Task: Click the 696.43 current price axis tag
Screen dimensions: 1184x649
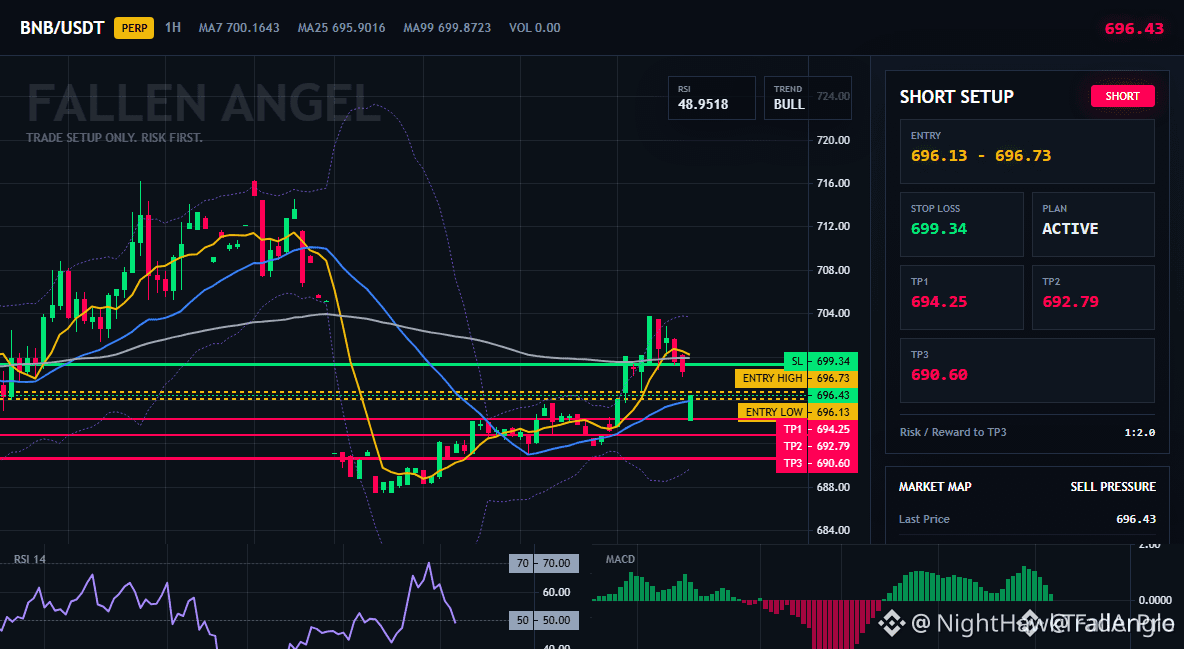Action: 833,395
